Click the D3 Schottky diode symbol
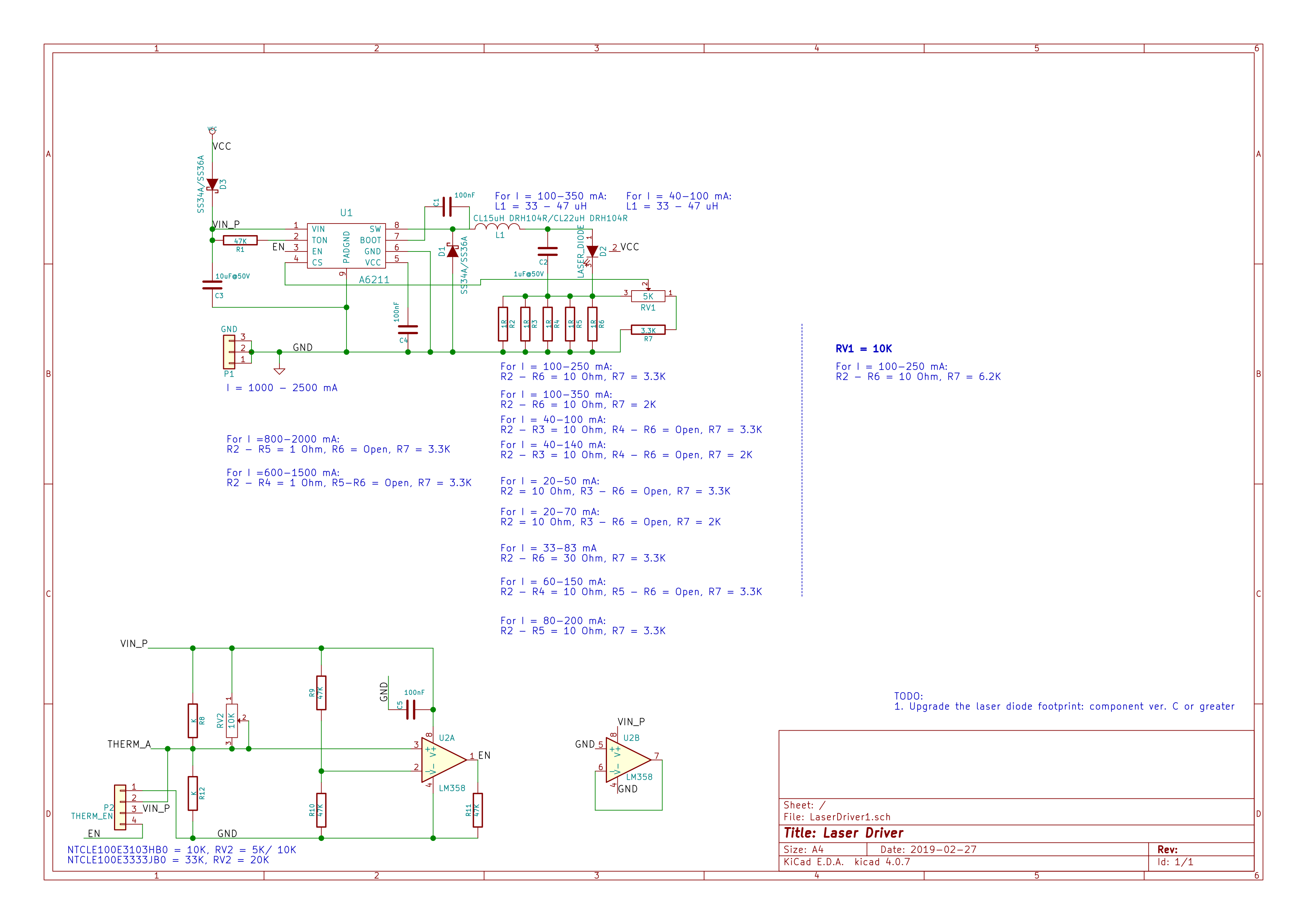Viewport: 1307px width, 924px height. point(212,184)
